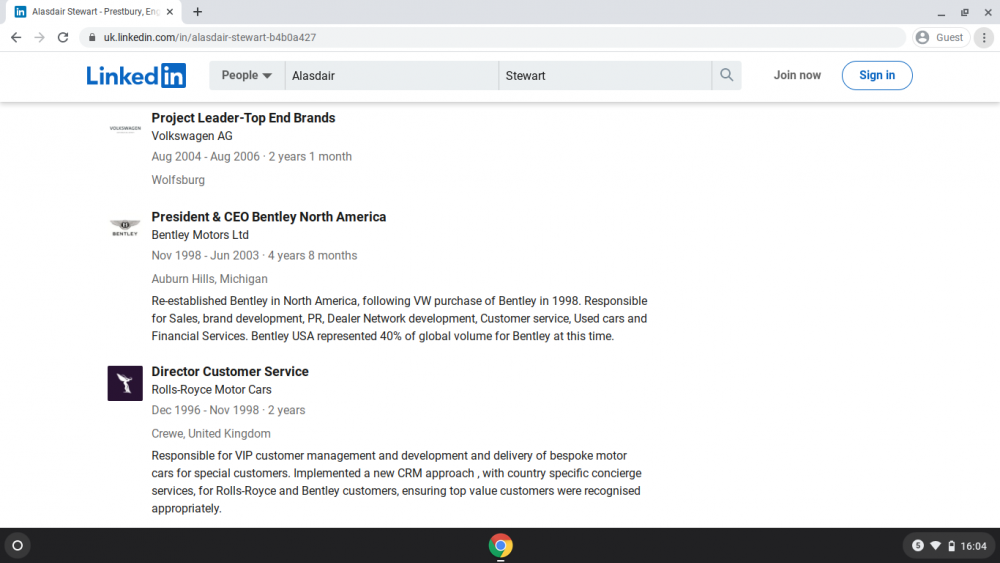Select the Dec 1996 - Nov 1998 date range
This screenshot has width=1000, height=563.
point(205,410)
